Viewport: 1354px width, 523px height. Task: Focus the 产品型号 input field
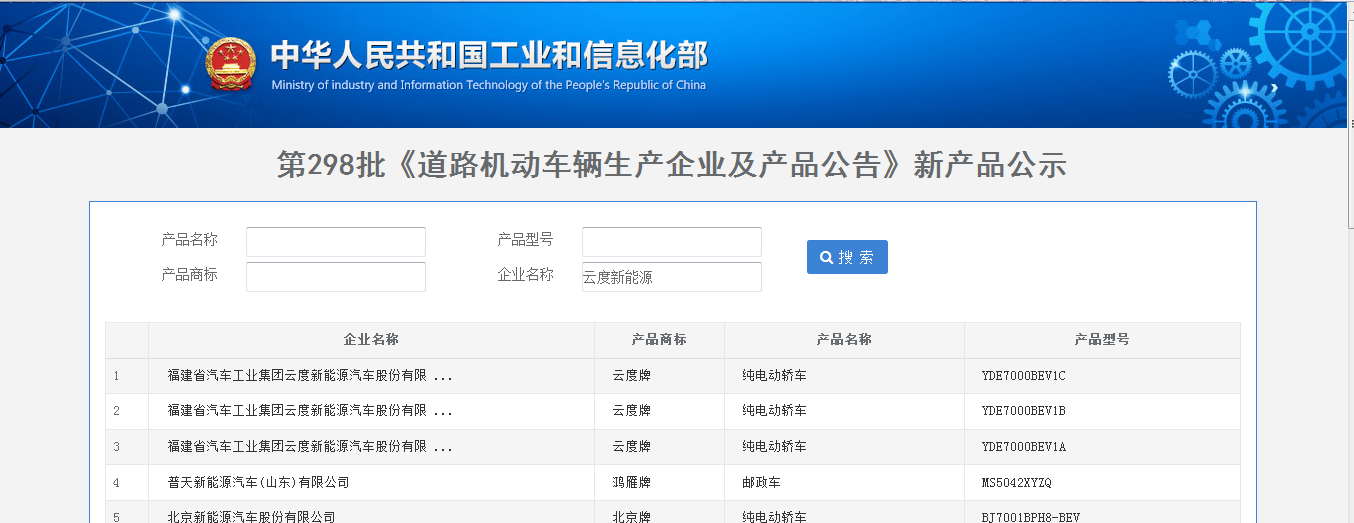(x=671, y=242)
